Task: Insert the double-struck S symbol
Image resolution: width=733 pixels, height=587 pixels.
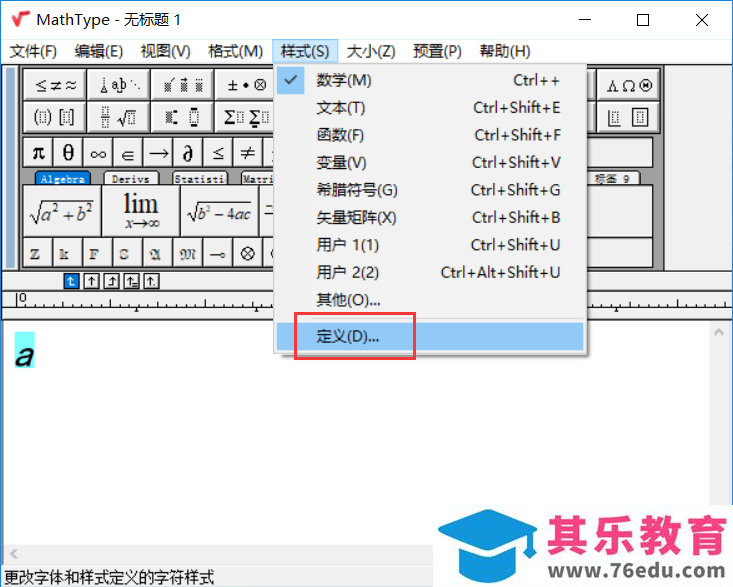Action: click(127, 253)
